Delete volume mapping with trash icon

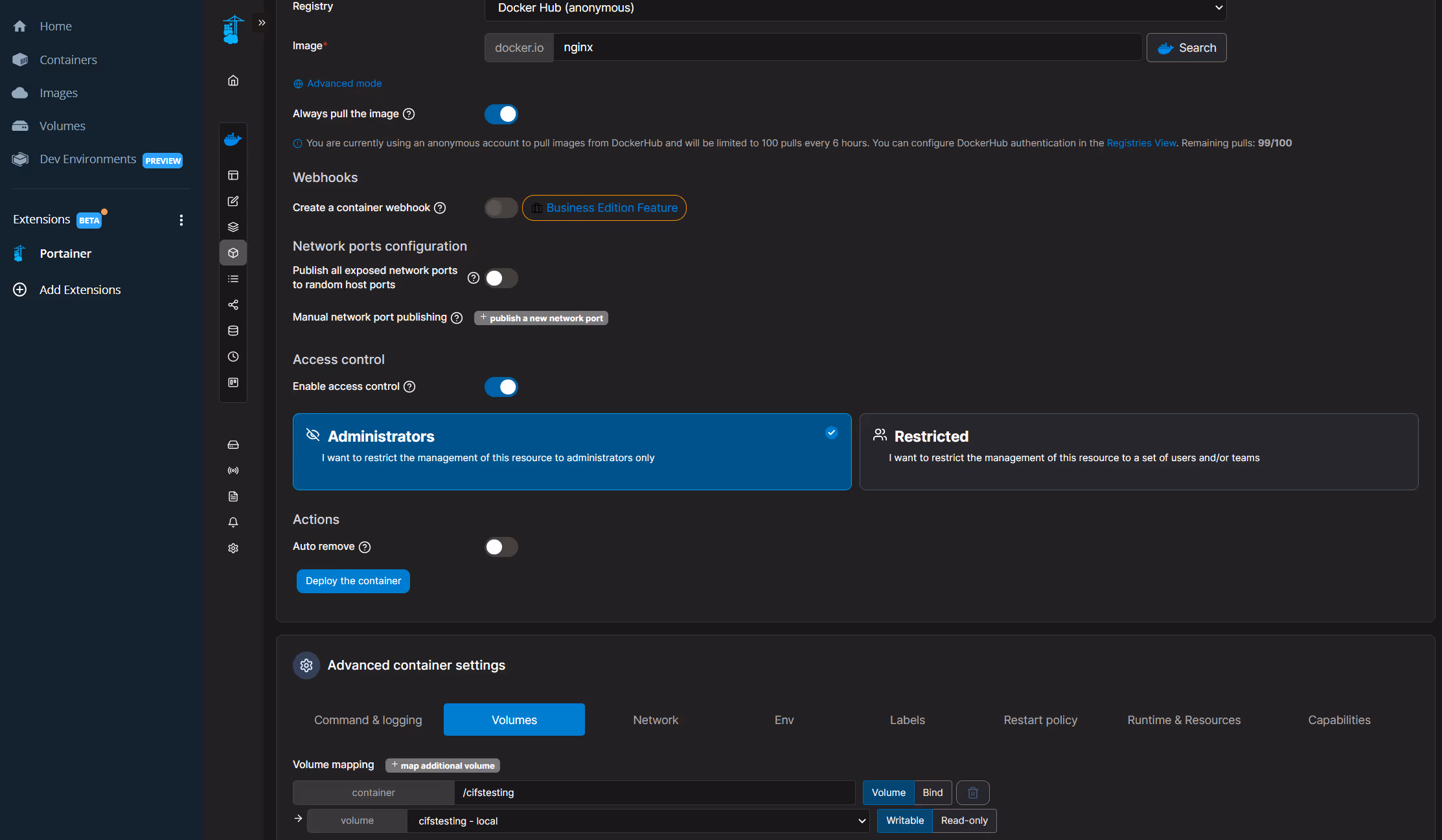(x=973, y=793)
